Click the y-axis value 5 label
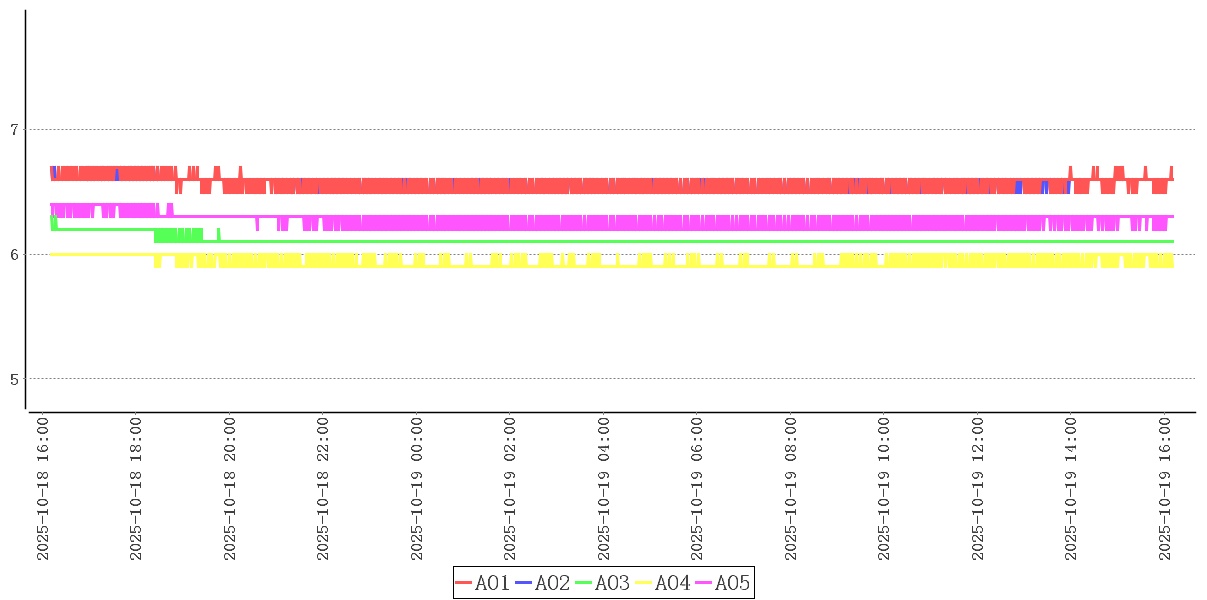This screenshot has height=600, width=1207. tap(14, 379)
